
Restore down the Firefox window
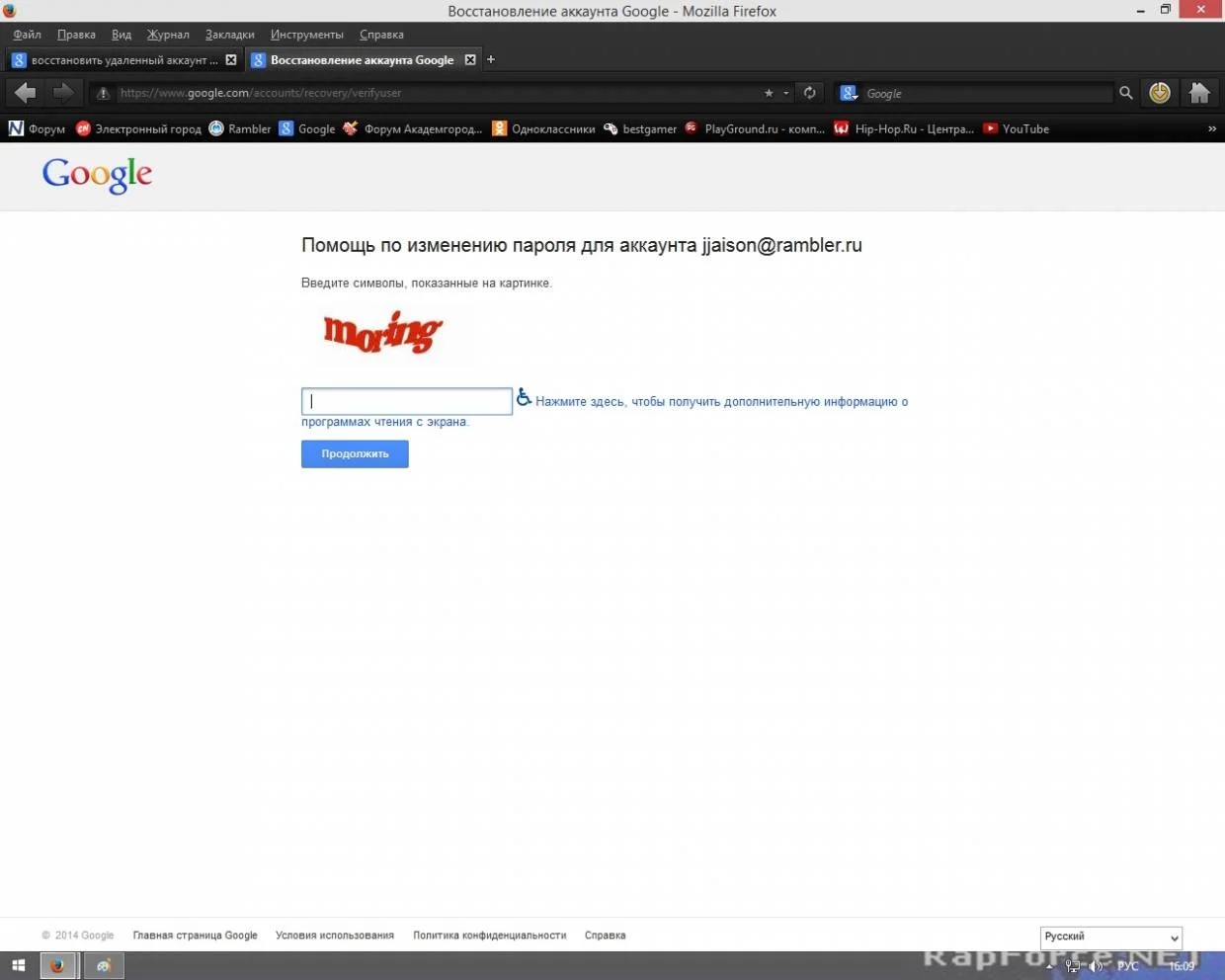point(1166,10)
